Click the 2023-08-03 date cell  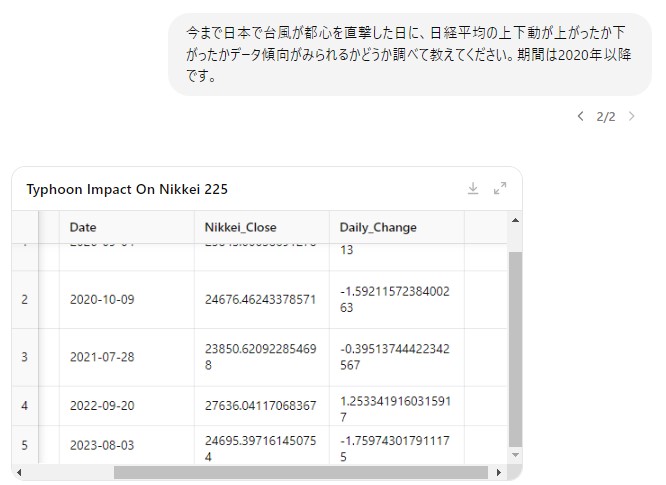coord(102,443)
